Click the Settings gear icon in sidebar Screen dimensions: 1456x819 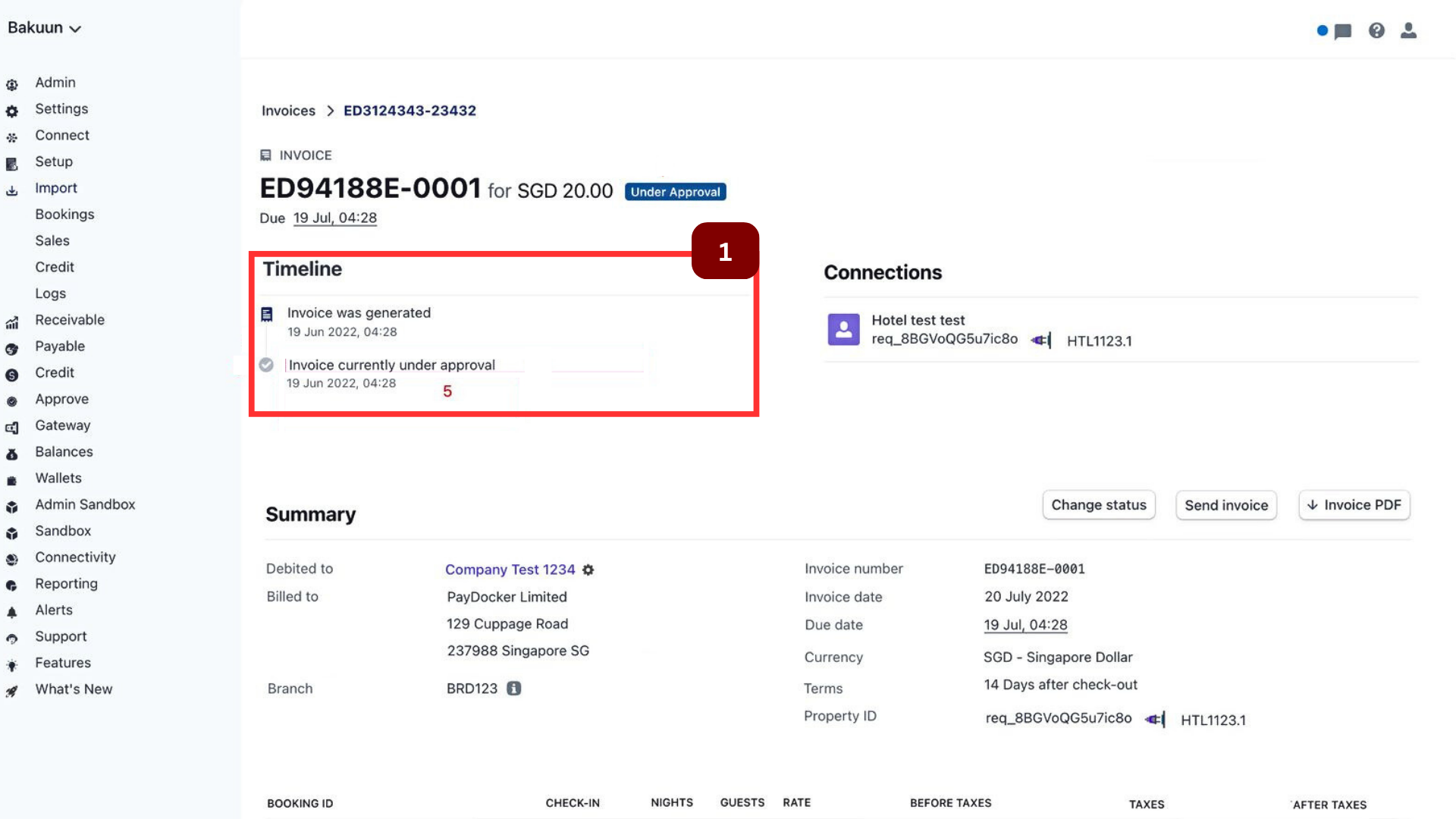pos(12,111)
